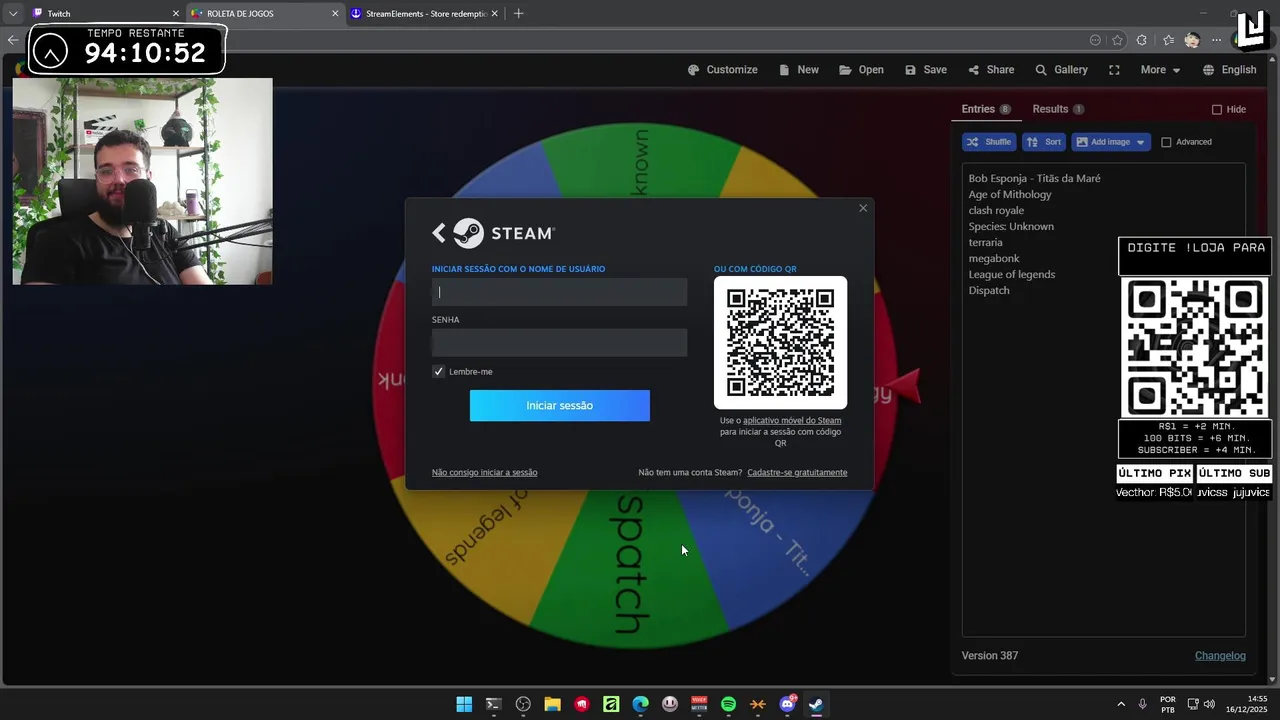Open the Windows Start menu
Viewport: 1280px width, 720px height.
click(464, 704)
